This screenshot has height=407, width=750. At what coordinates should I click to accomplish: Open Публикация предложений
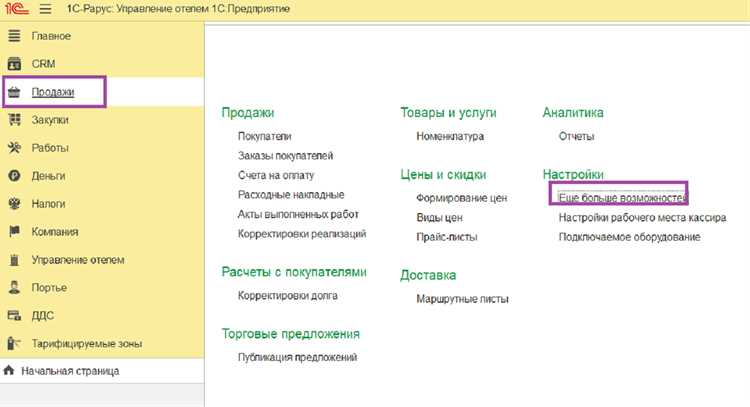[297, 357]
